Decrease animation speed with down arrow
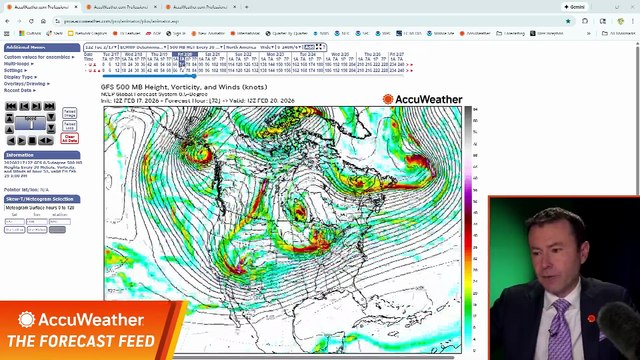 click(51, 118)
